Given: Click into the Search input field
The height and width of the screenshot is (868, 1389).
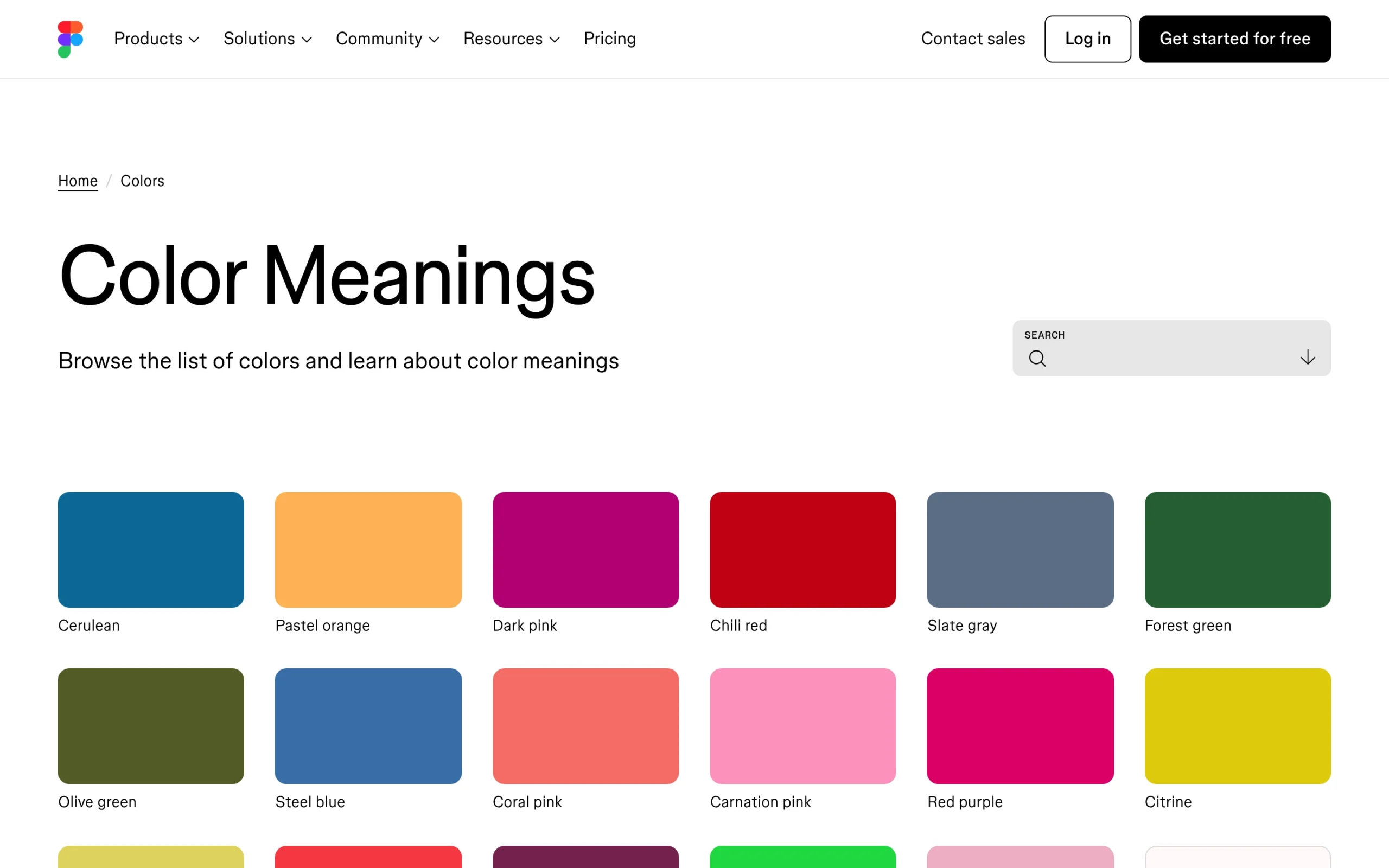Looking at the screenshot, I should (1171, 348).
